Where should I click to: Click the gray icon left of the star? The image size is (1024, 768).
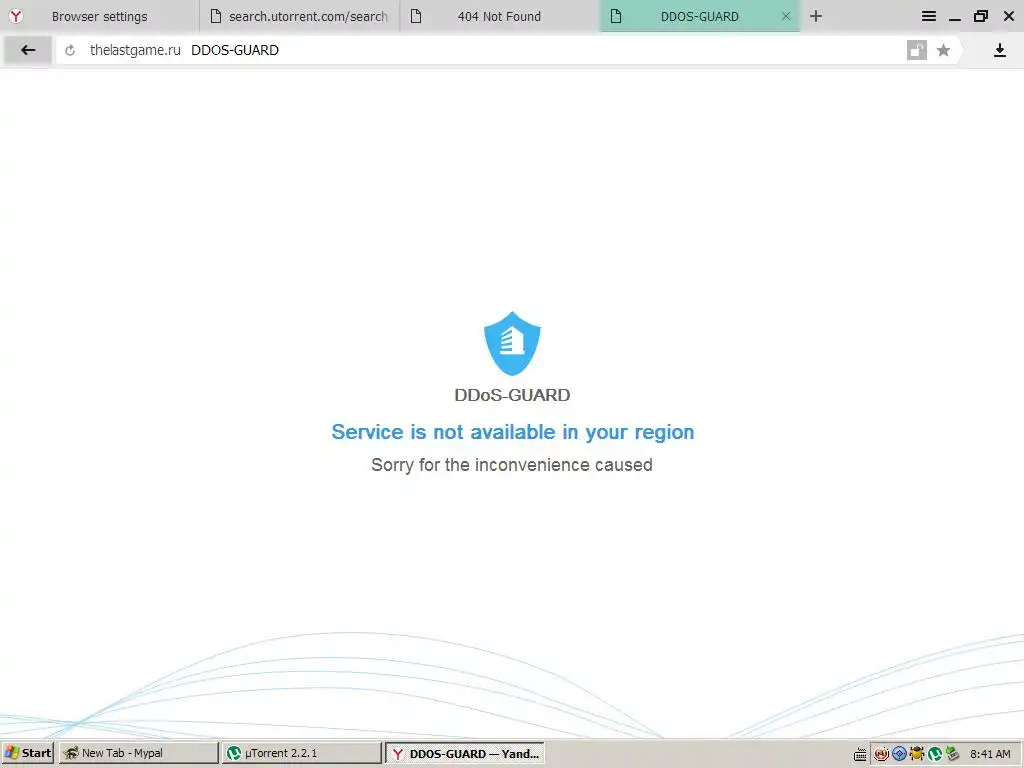point(917,50)
